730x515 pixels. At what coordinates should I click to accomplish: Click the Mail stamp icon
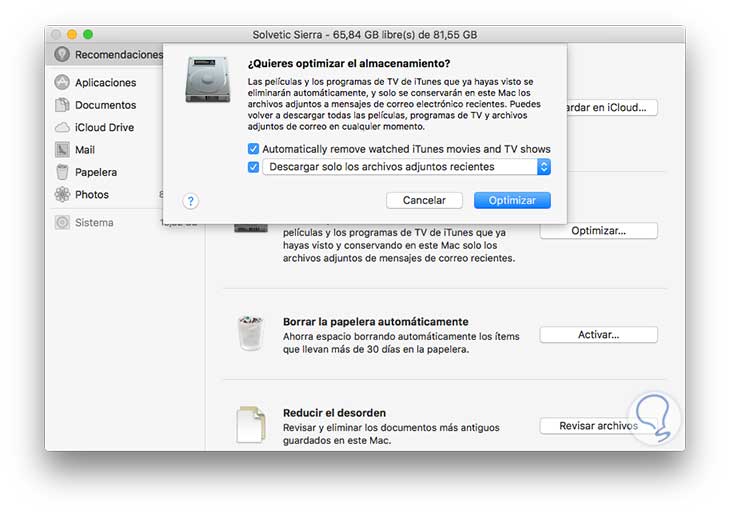click(62, 149)
